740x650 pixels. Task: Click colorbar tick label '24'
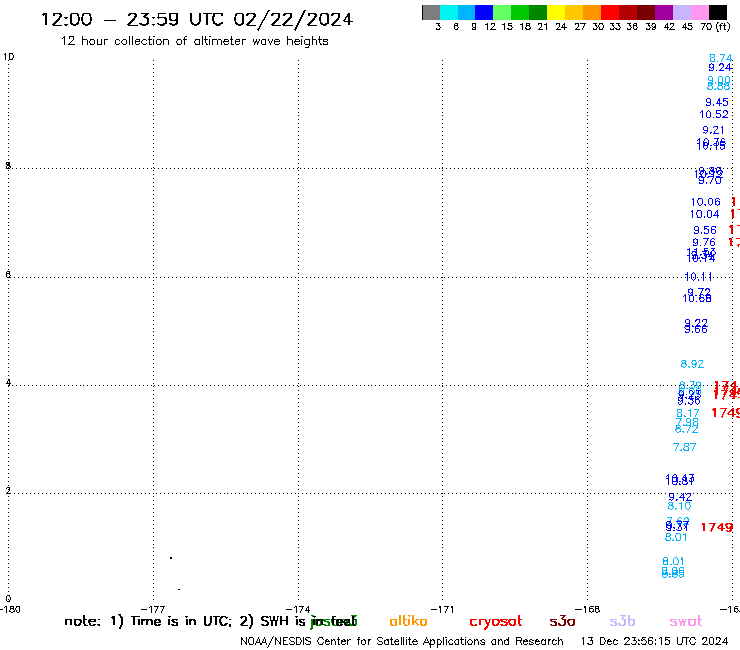pos(561,27)
